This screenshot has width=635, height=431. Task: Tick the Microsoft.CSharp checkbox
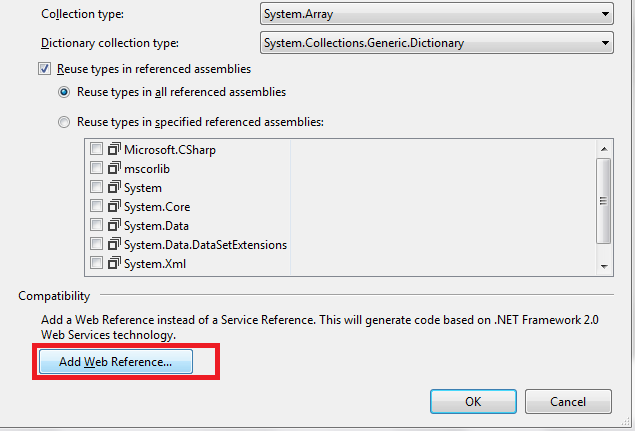tap(96, 149)
